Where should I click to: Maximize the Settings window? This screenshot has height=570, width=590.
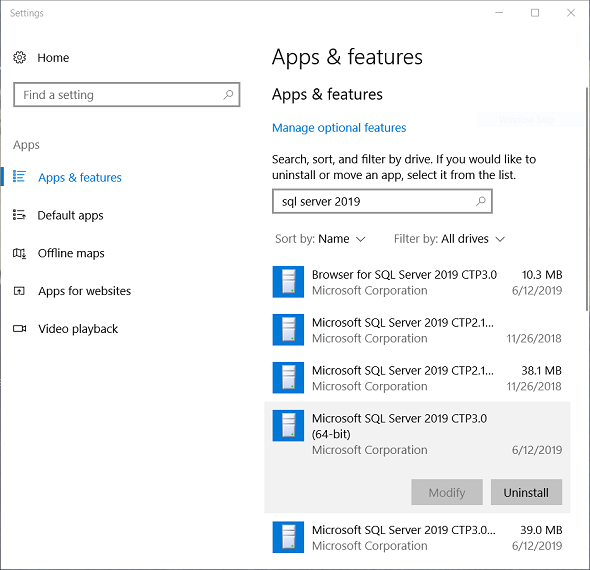535,13
